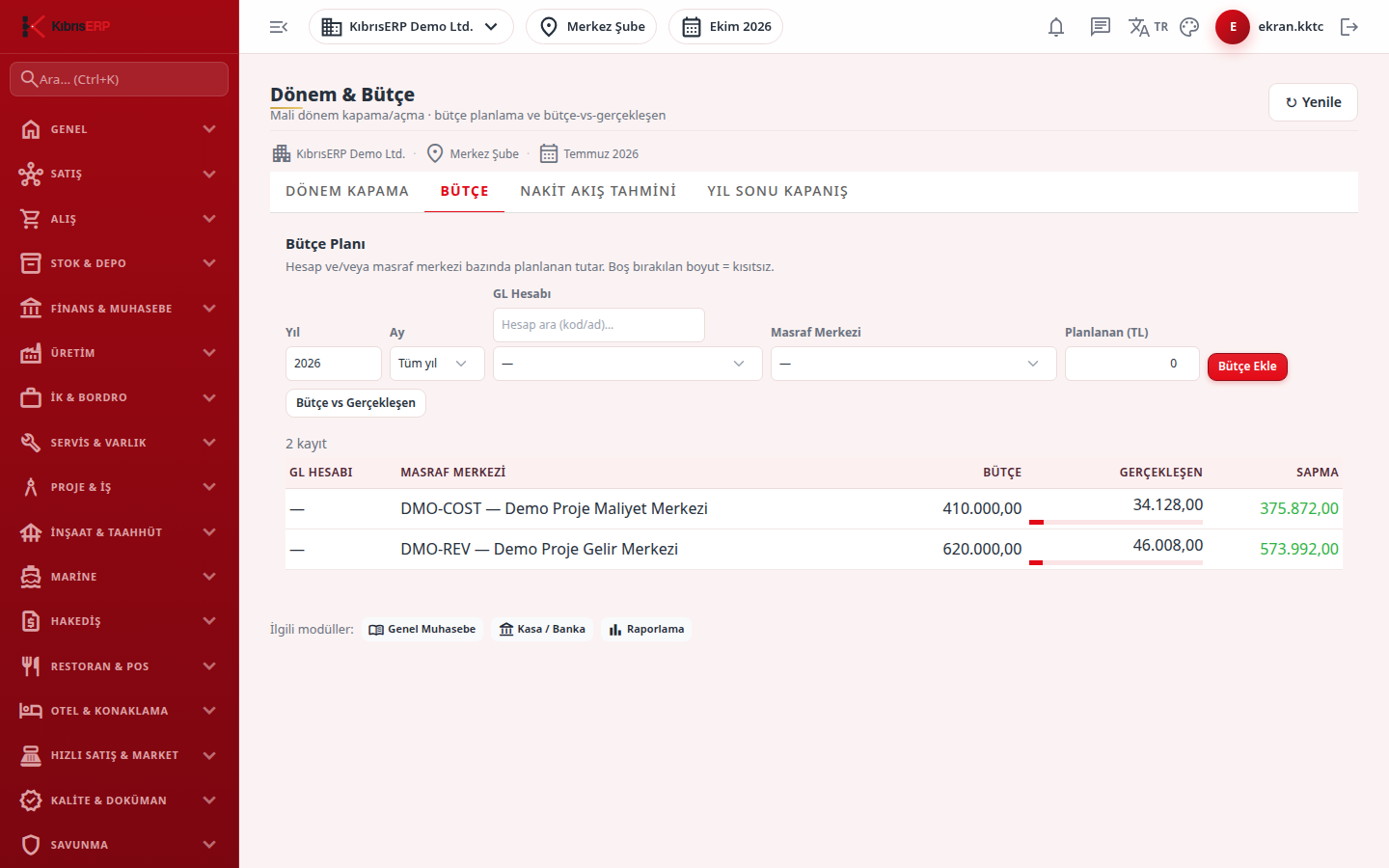Screen dimensions: 1389x868
Task: Click the Yenile refresh button
Action: tap(1313, 102)
